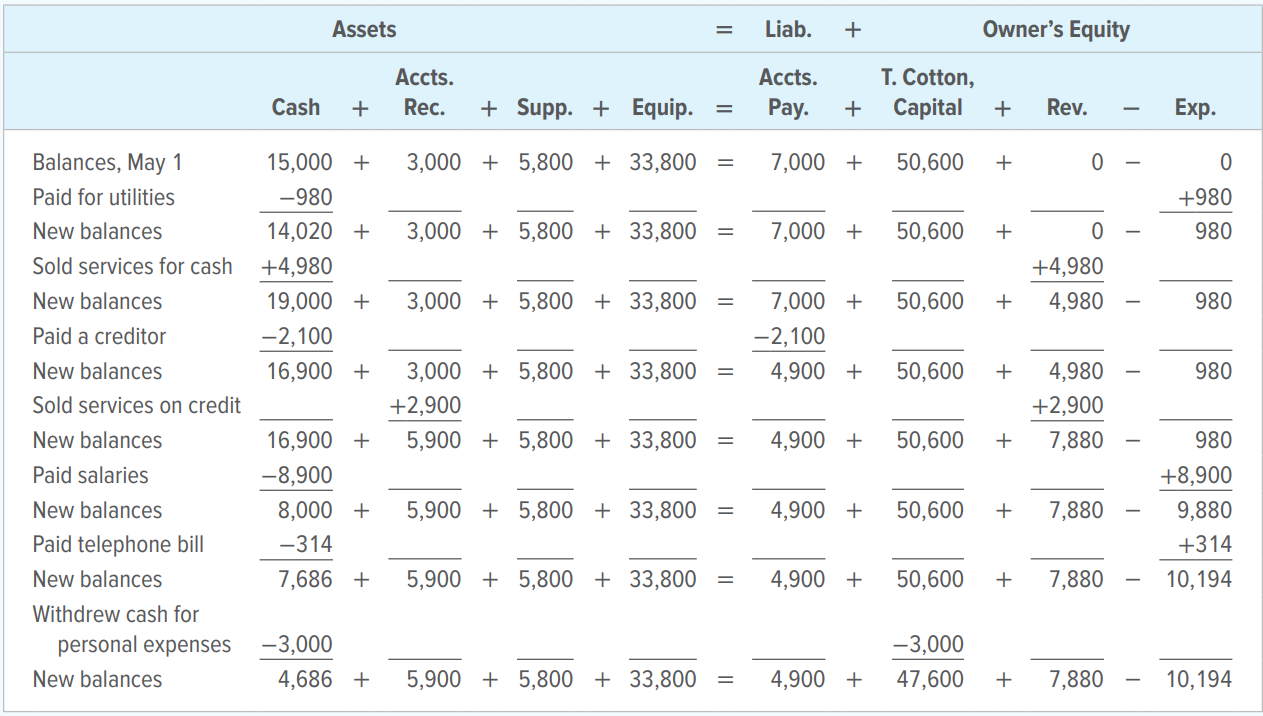Click the 47,600 ending capital balance
Viewport: 1263px width, 716px height.
pyautogui.click(x=930, y=680)
